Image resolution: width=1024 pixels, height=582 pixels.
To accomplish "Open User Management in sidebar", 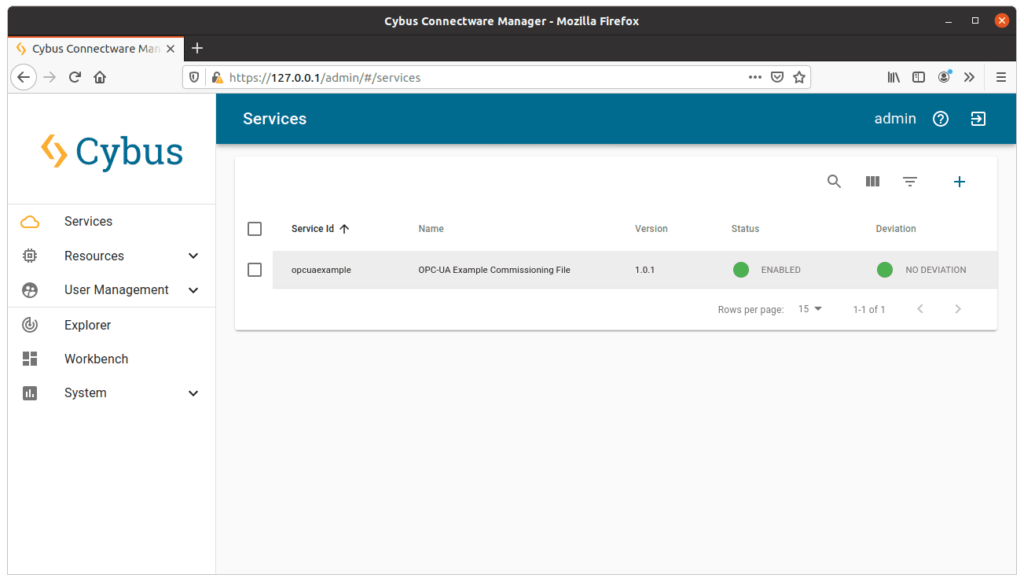I will [116, 290].
